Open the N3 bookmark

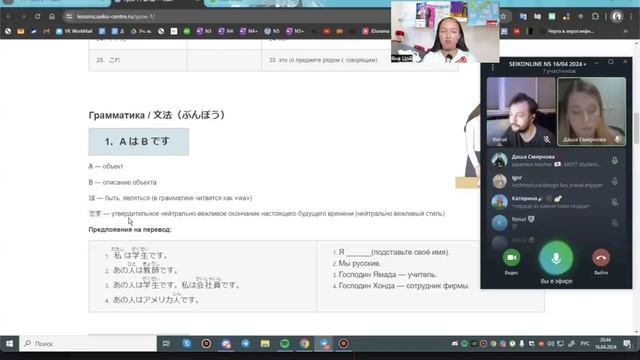pos(204,31)
